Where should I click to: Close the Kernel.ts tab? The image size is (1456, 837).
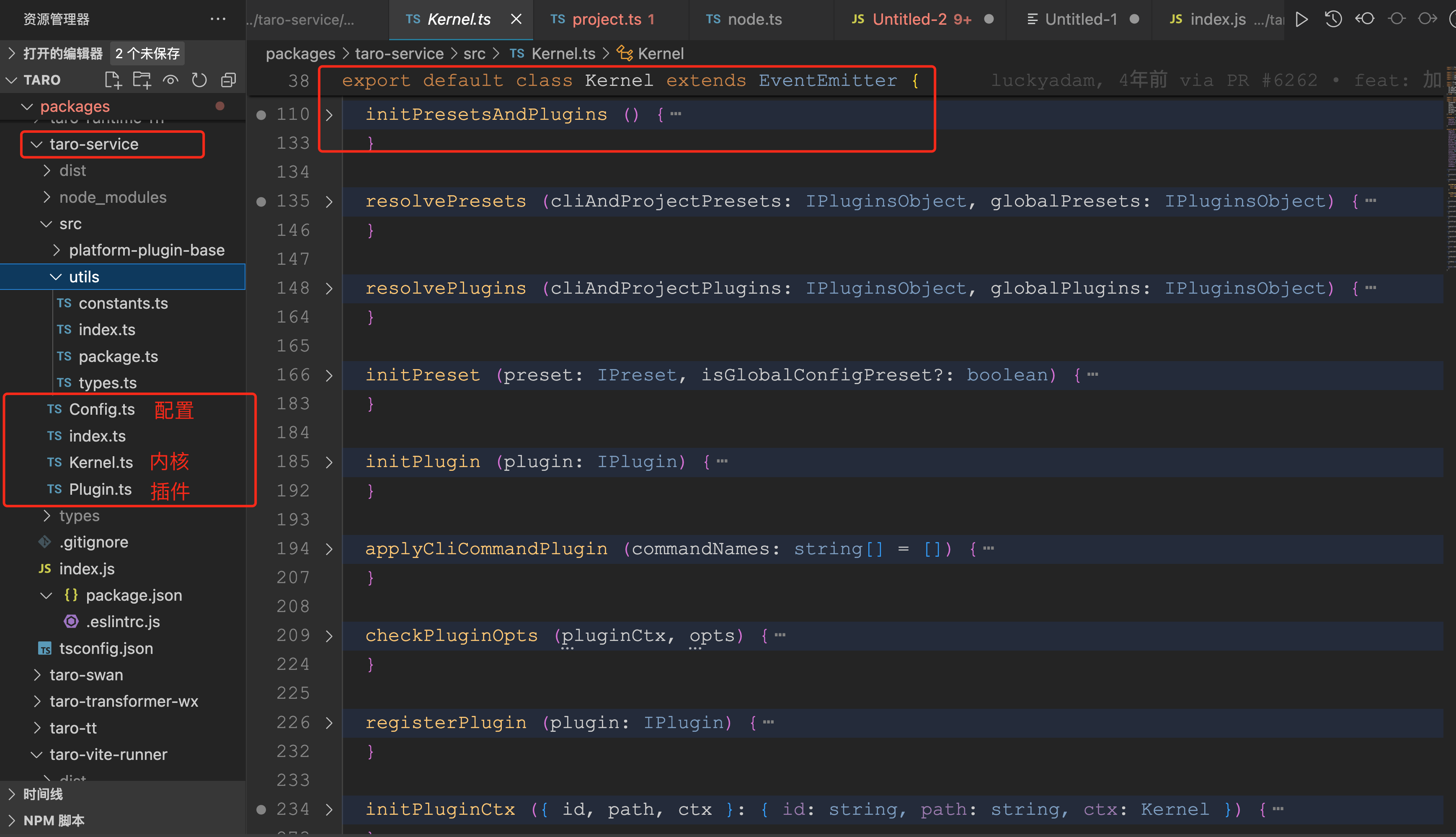point(516,19)
